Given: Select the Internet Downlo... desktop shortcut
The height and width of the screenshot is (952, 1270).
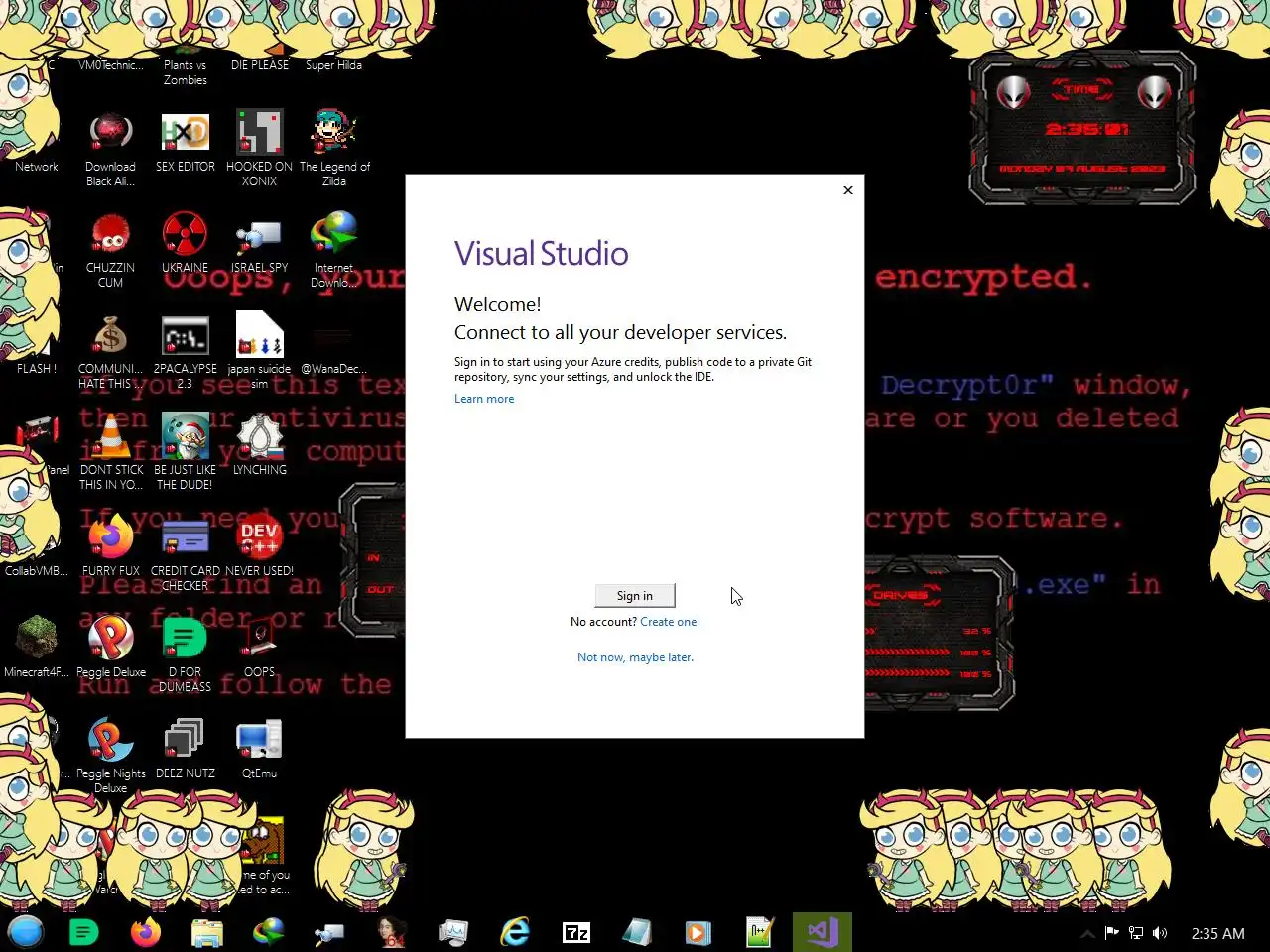Looking at the screenshot, I should pyautogui.click(x=334, y=249).
